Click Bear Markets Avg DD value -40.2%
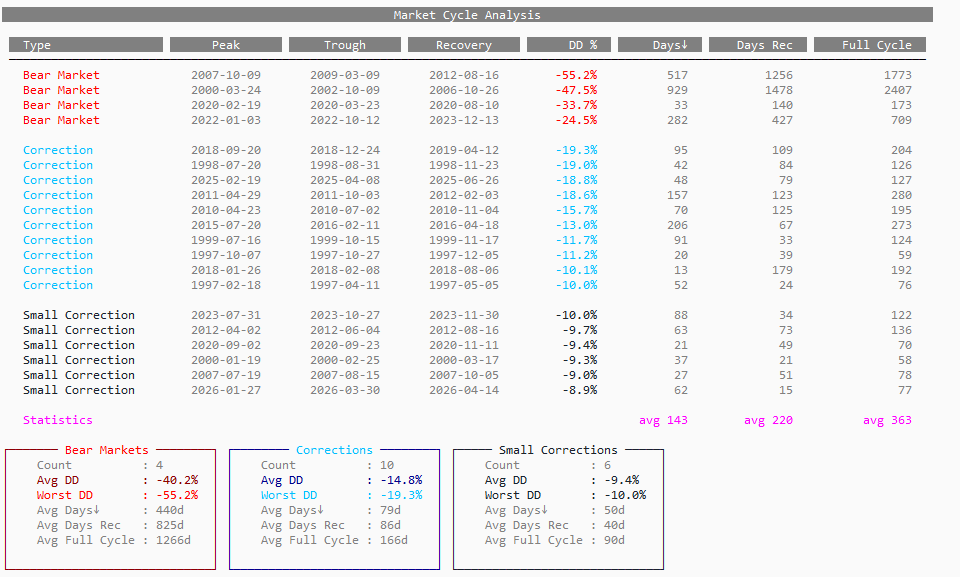This screenshot has height=577, width=960. point(177,480)
